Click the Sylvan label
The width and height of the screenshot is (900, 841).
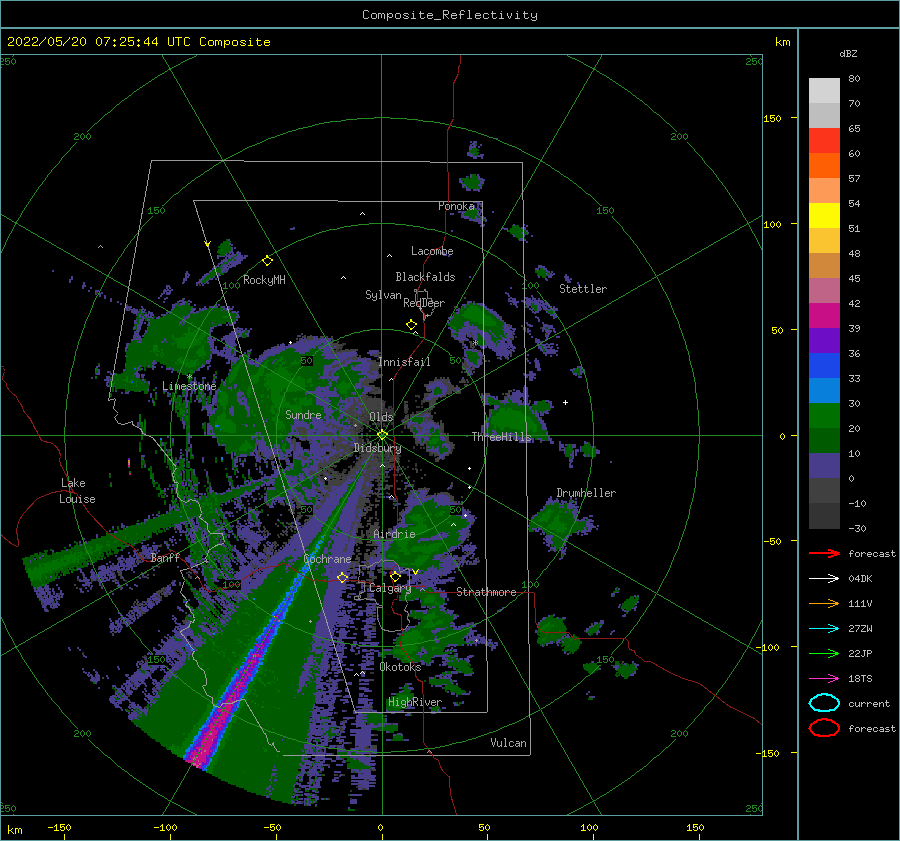click(383, 295)
